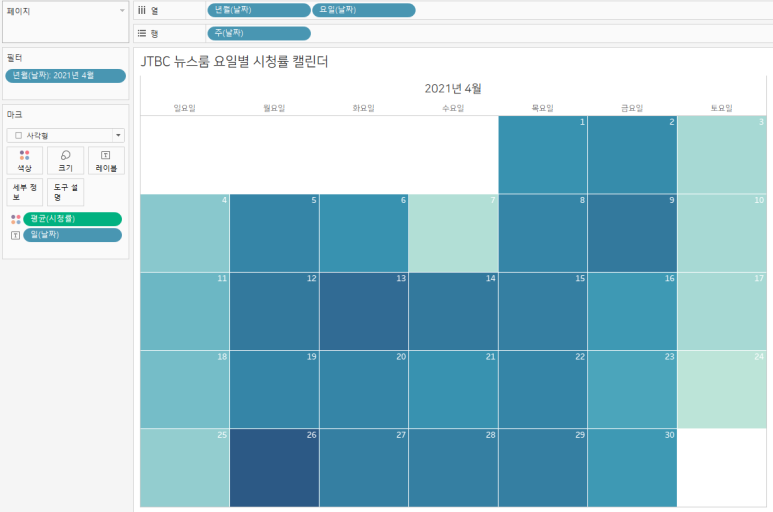Select the calendar cell for day 11
This screenshot has height=512, width=773.
click(184, 311)
